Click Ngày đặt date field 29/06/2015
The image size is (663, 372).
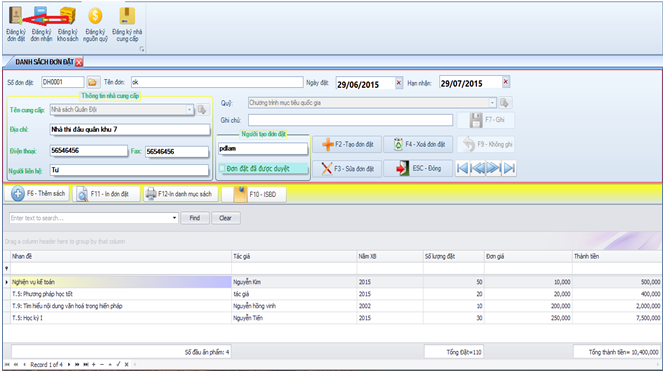[365, 84]
